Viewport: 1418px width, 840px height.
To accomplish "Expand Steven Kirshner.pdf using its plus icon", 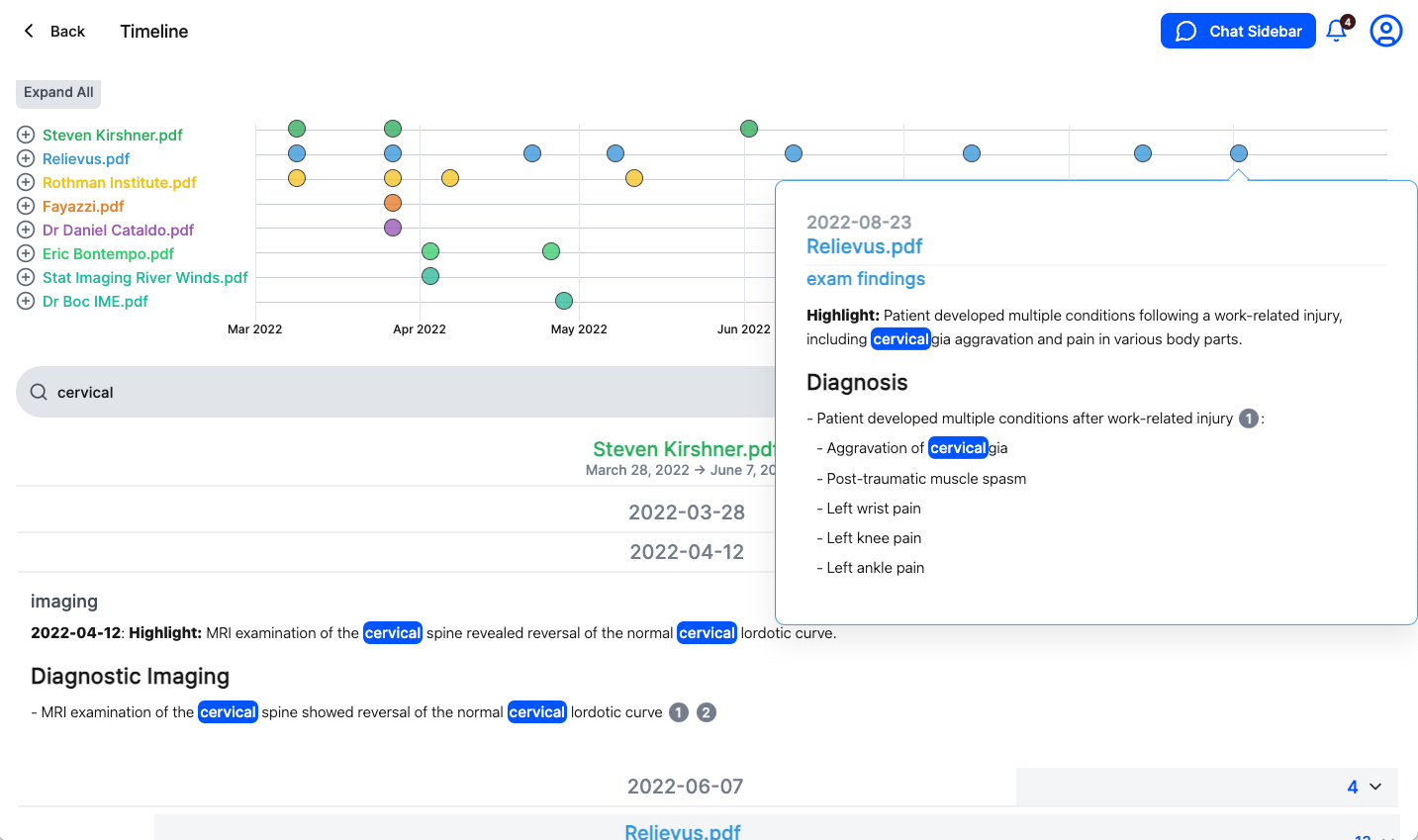I will pos(24,135).
